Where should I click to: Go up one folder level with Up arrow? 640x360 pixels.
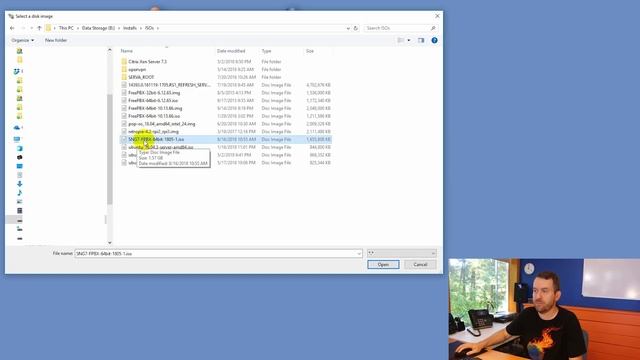coord(39,28)
